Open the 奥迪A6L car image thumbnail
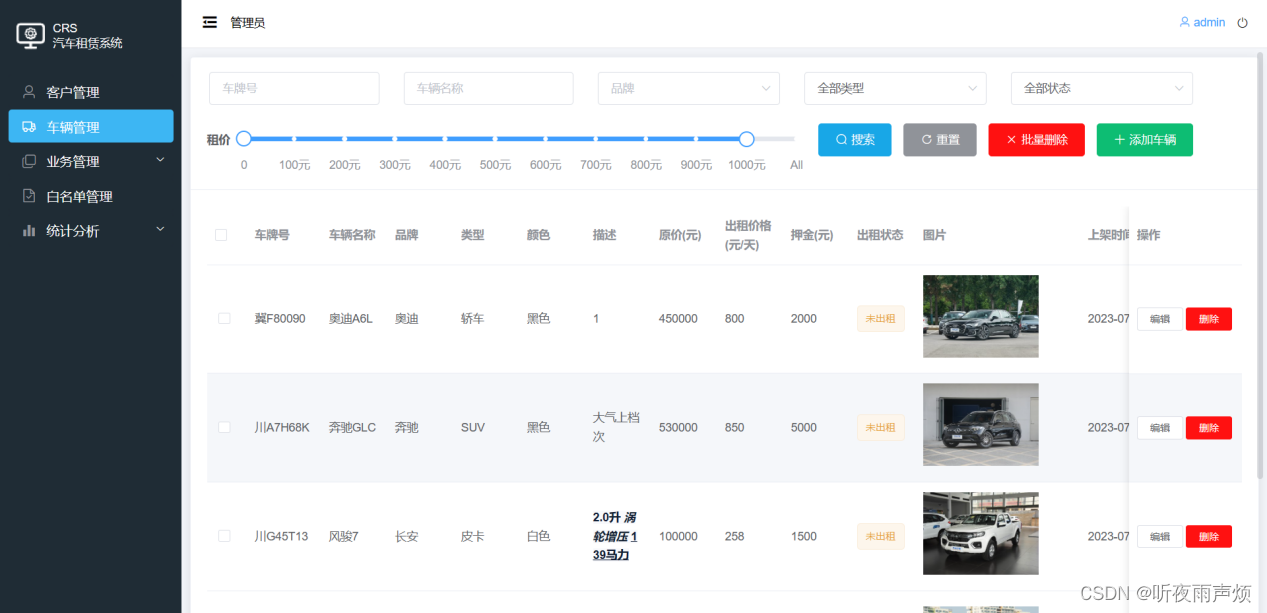The image size is (1267, 613). tap(980, 316)
